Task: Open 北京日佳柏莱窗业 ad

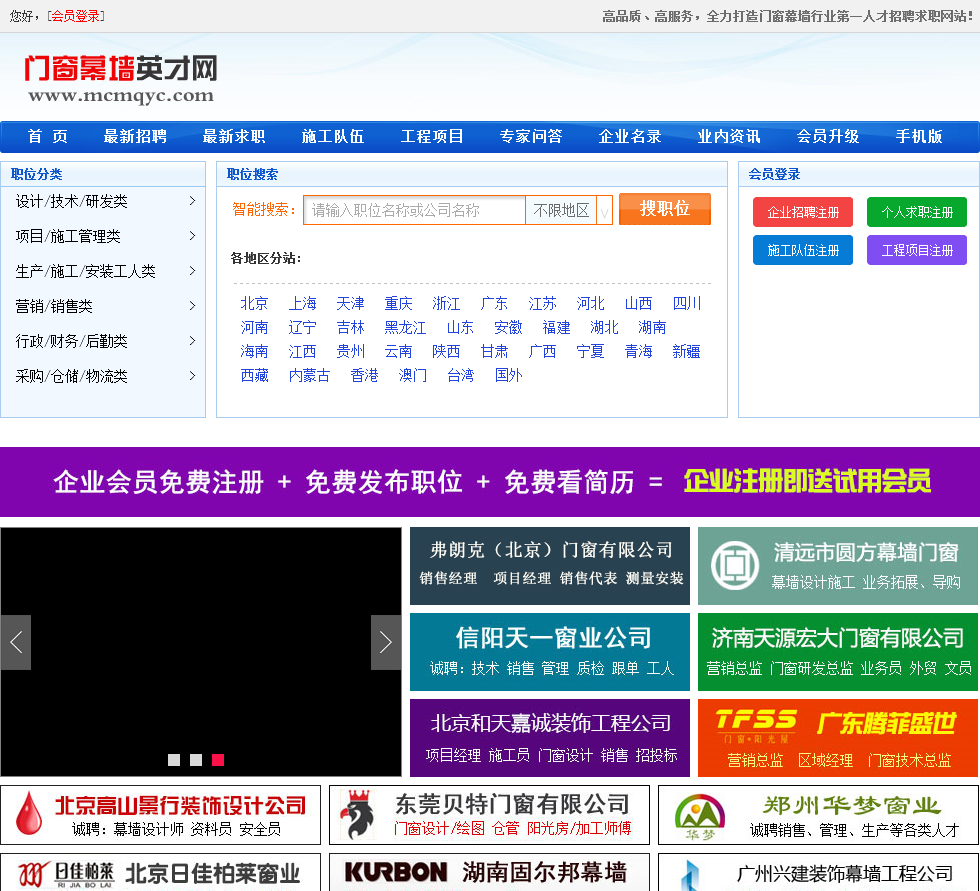Action: (x=161, y=872)
